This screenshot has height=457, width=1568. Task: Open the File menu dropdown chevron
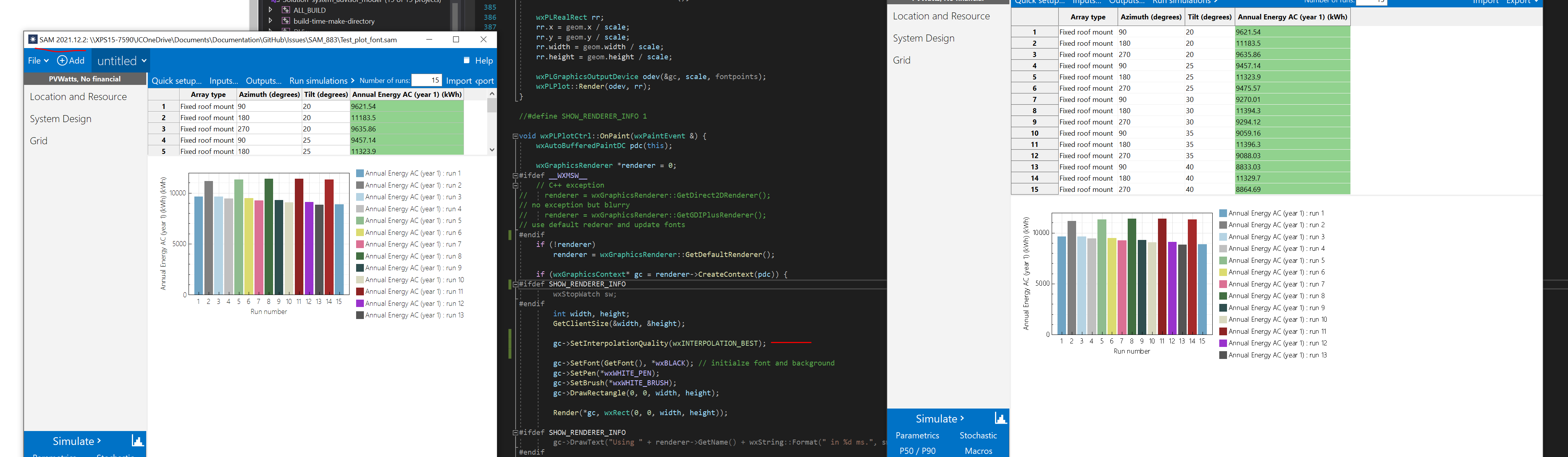(x=47, y=60)
